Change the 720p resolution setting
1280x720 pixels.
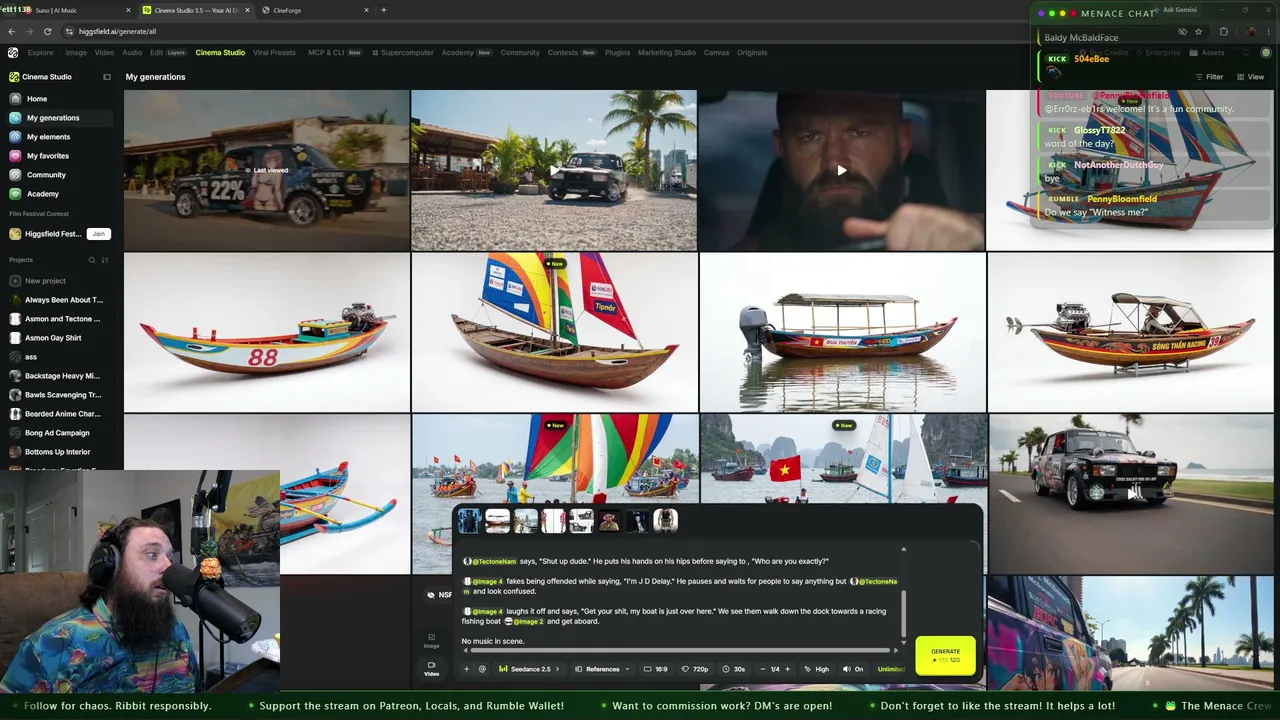695,669
